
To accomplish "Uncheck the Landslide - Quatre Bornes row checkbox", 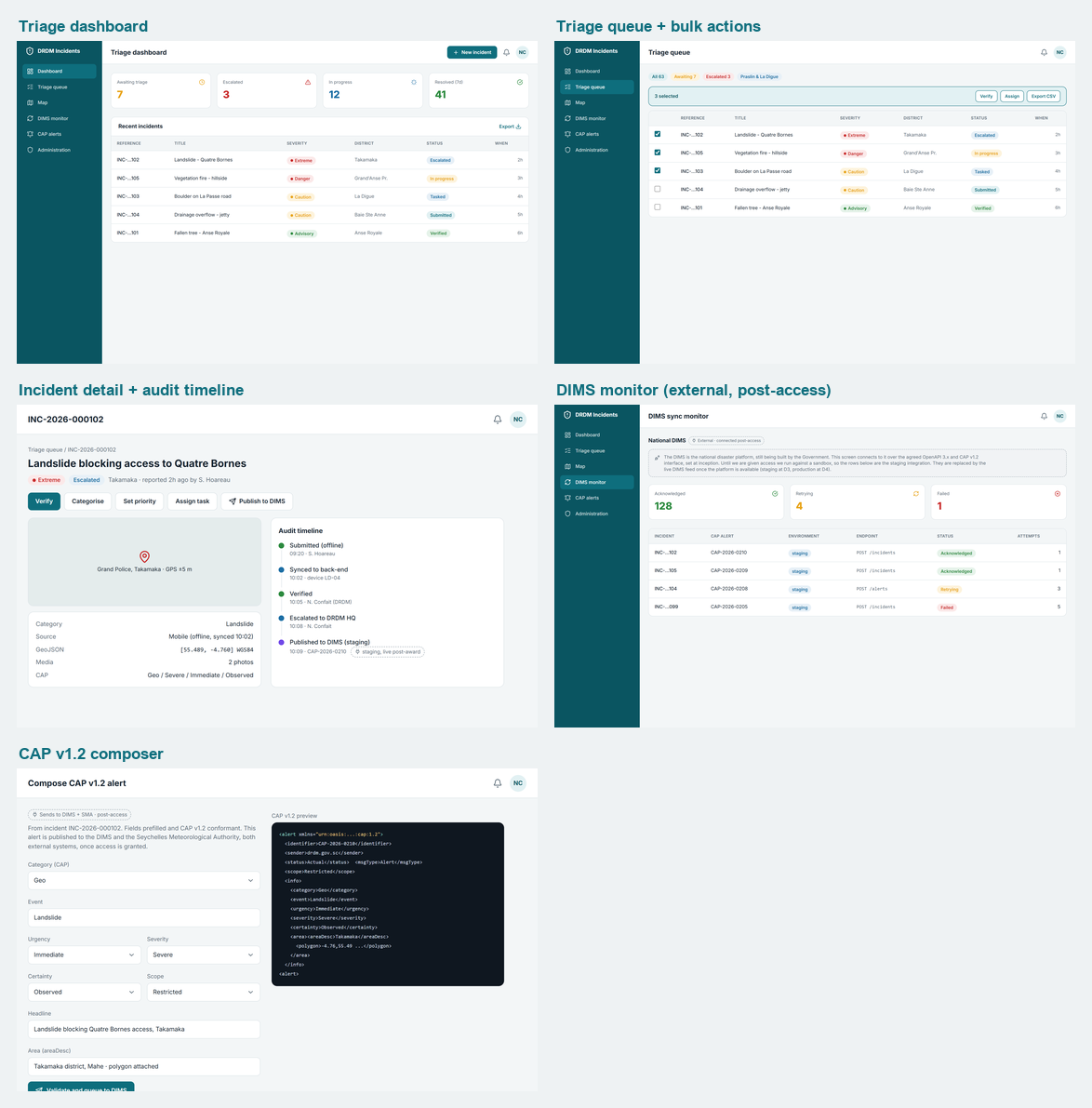I will tap(657, 134).
